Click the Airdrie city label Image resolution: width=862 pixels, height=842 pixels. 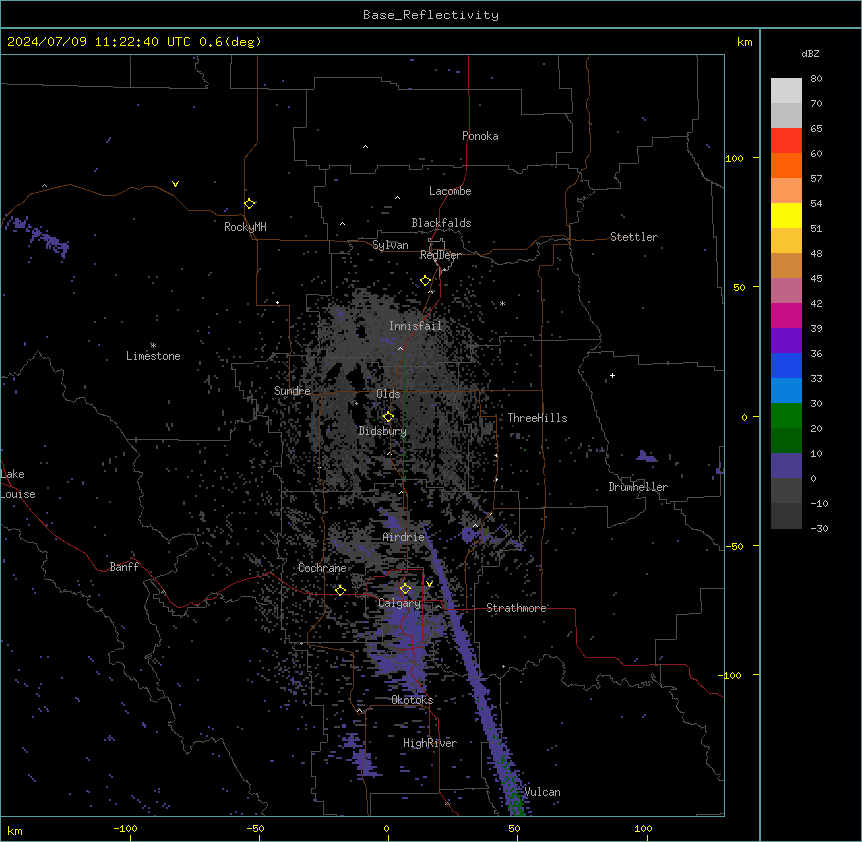click(x=403, y=537)
